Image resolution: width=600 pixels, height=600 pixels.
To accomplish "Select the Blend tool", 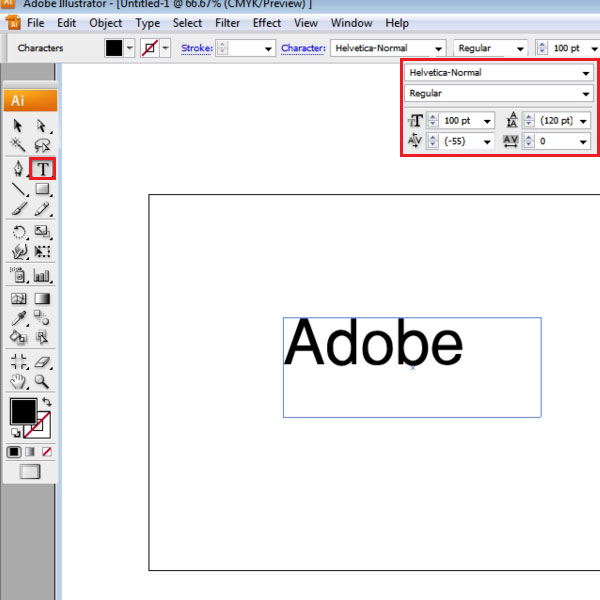I will click(x=41, y=317).
